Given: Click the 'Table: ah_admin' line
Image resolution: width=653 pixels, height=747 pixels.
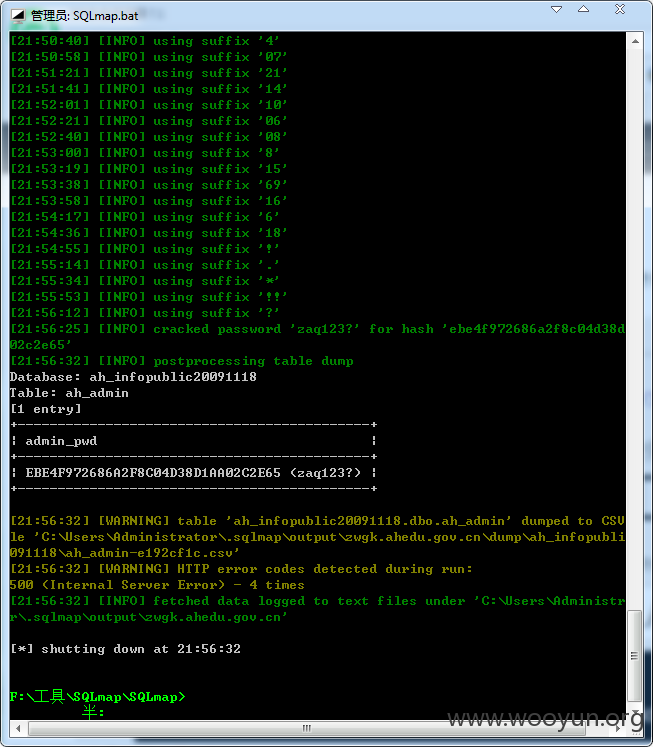Looking at the screenshot, I should coord(70,393).
